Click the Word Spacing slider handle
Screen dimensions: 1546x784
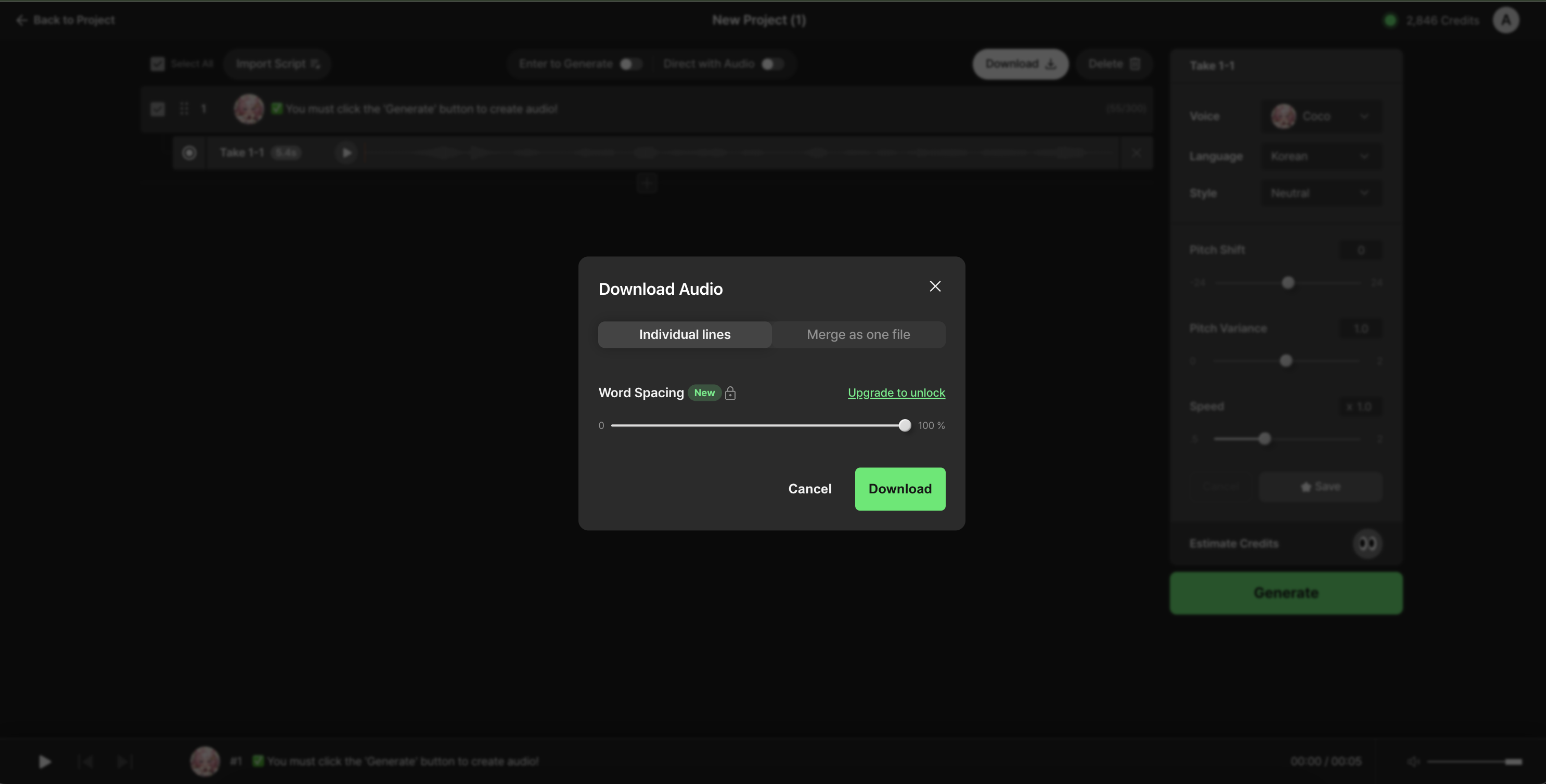[x=905, y=425]
